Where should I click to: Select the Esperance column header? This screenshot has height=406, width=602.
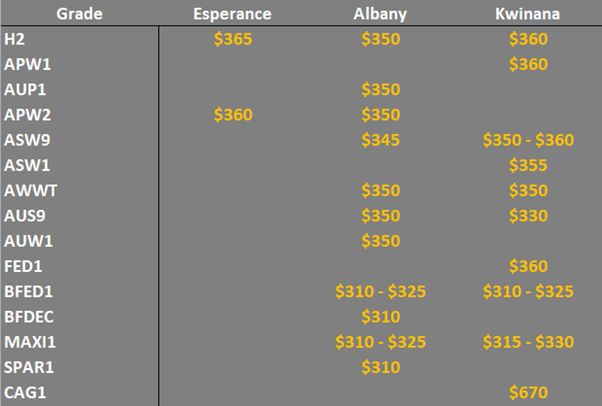[232, 14]
